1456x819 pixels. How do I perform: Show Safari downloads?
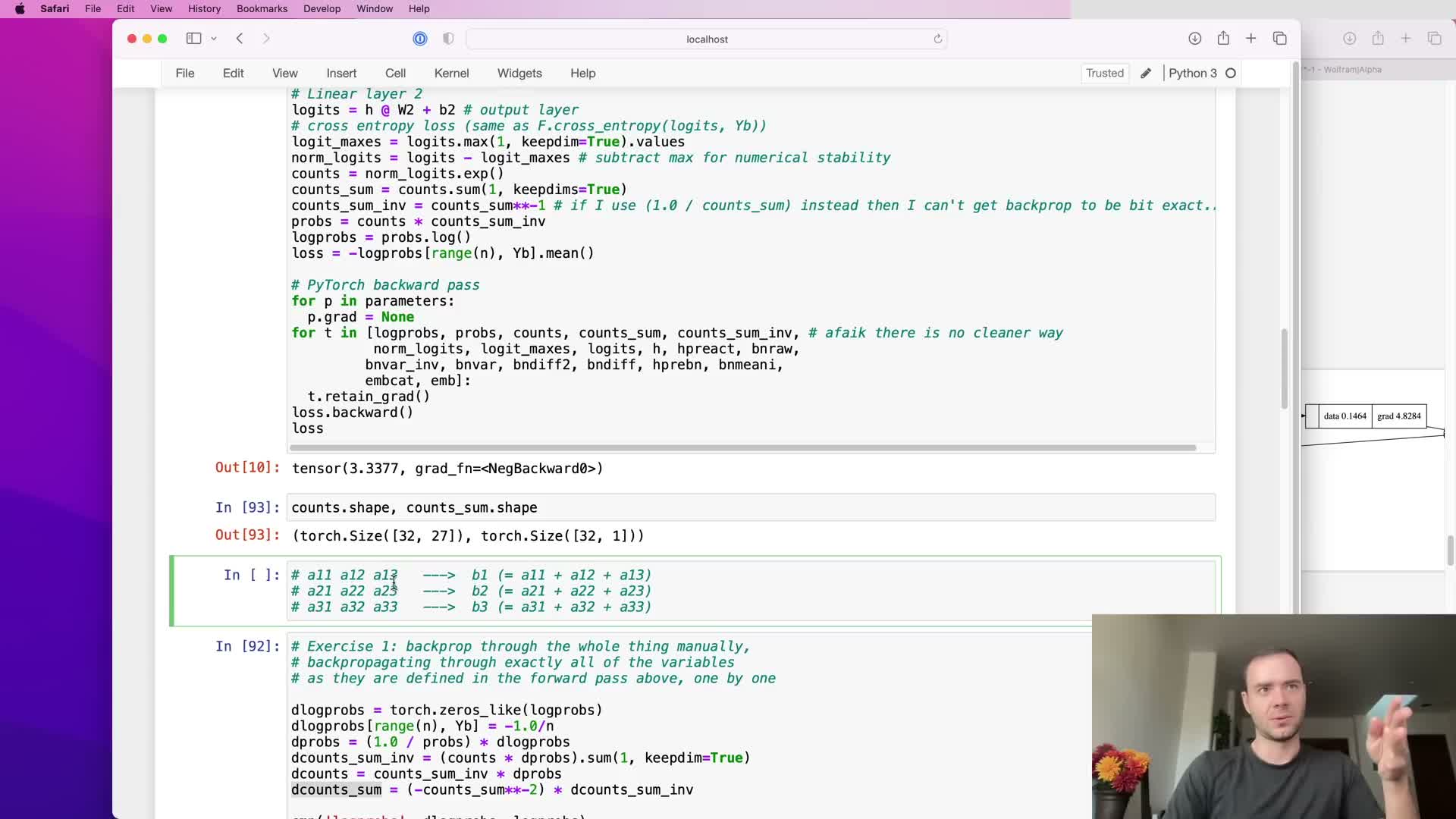pyautogui.click(x=1194, y=39)
